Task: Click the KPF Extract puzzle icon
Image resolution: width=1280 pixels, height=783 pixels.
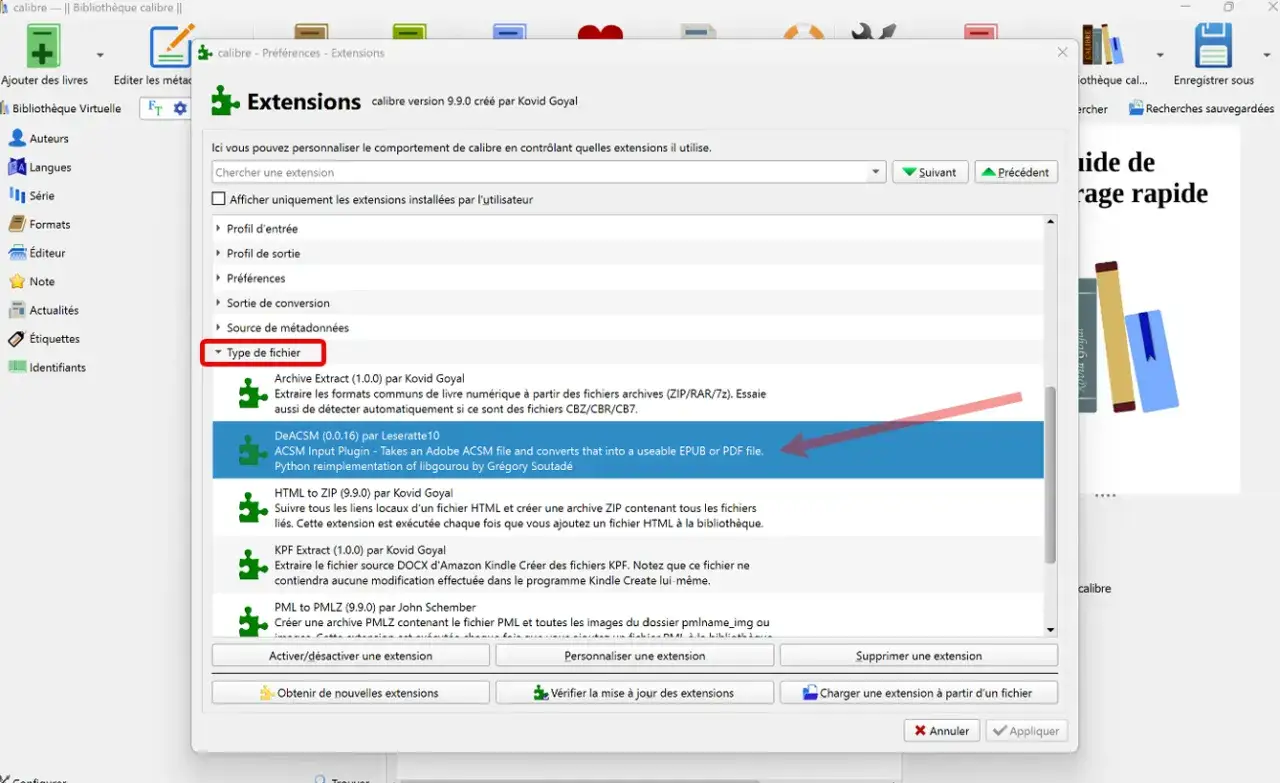Action: tap(252, 565)
